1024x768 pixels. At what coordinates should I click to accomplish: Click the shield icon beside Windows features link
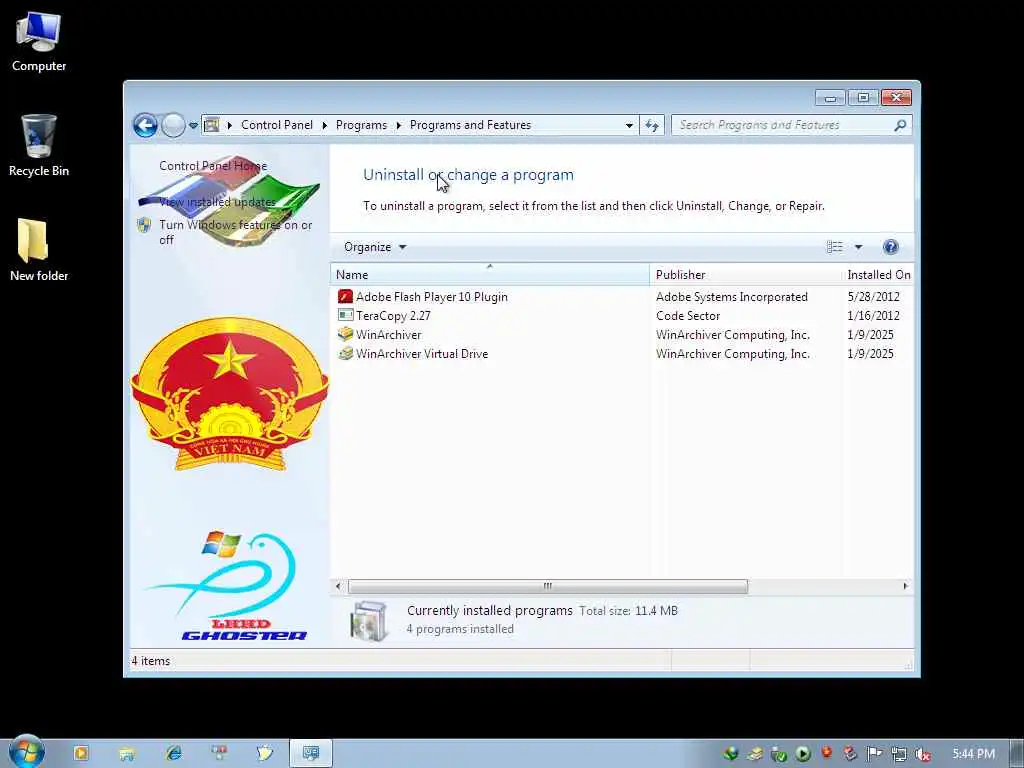[144, 225]
